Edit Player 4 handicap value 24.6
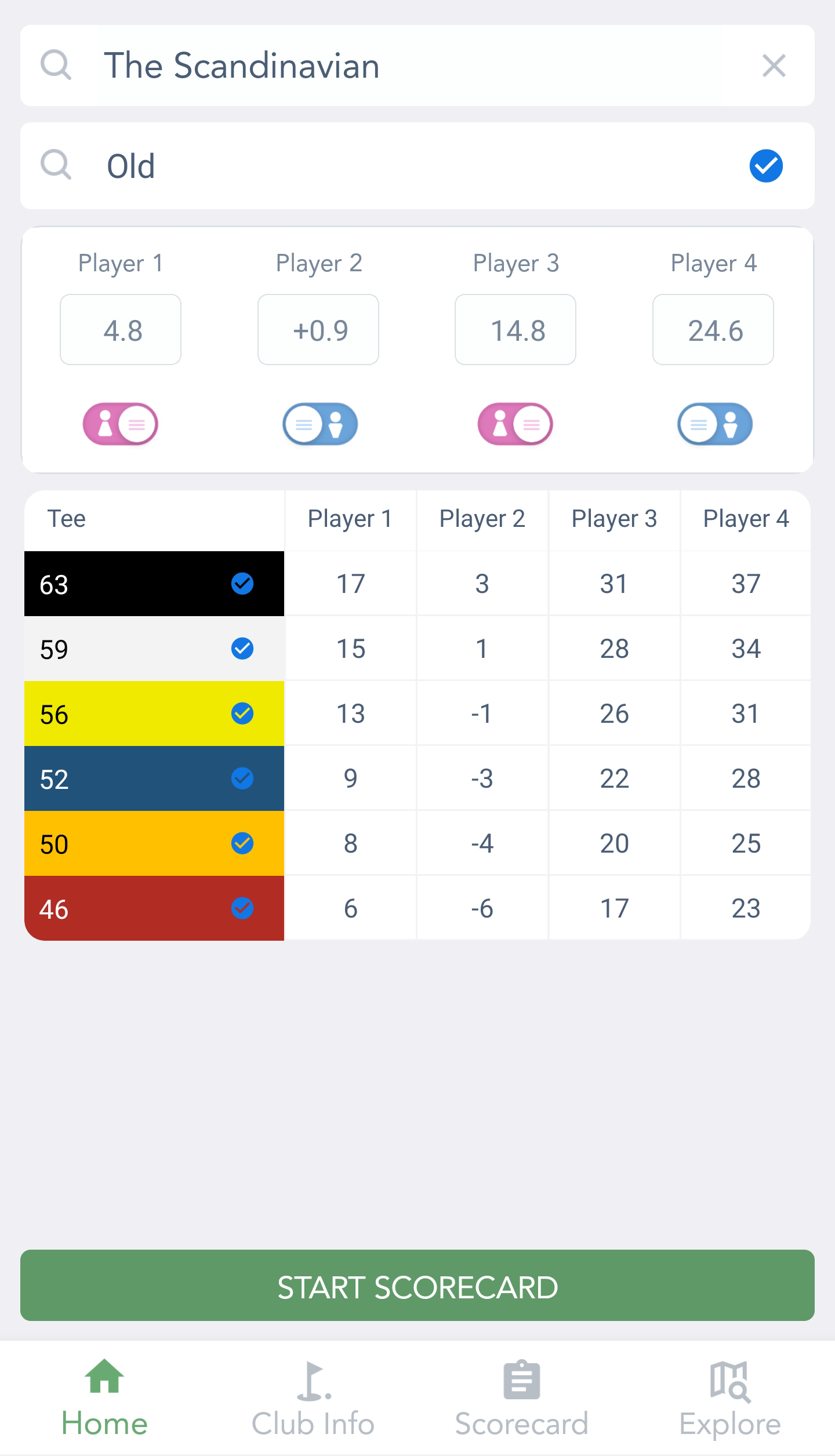This screenshot has width=835, height=1456. (713, 329)
